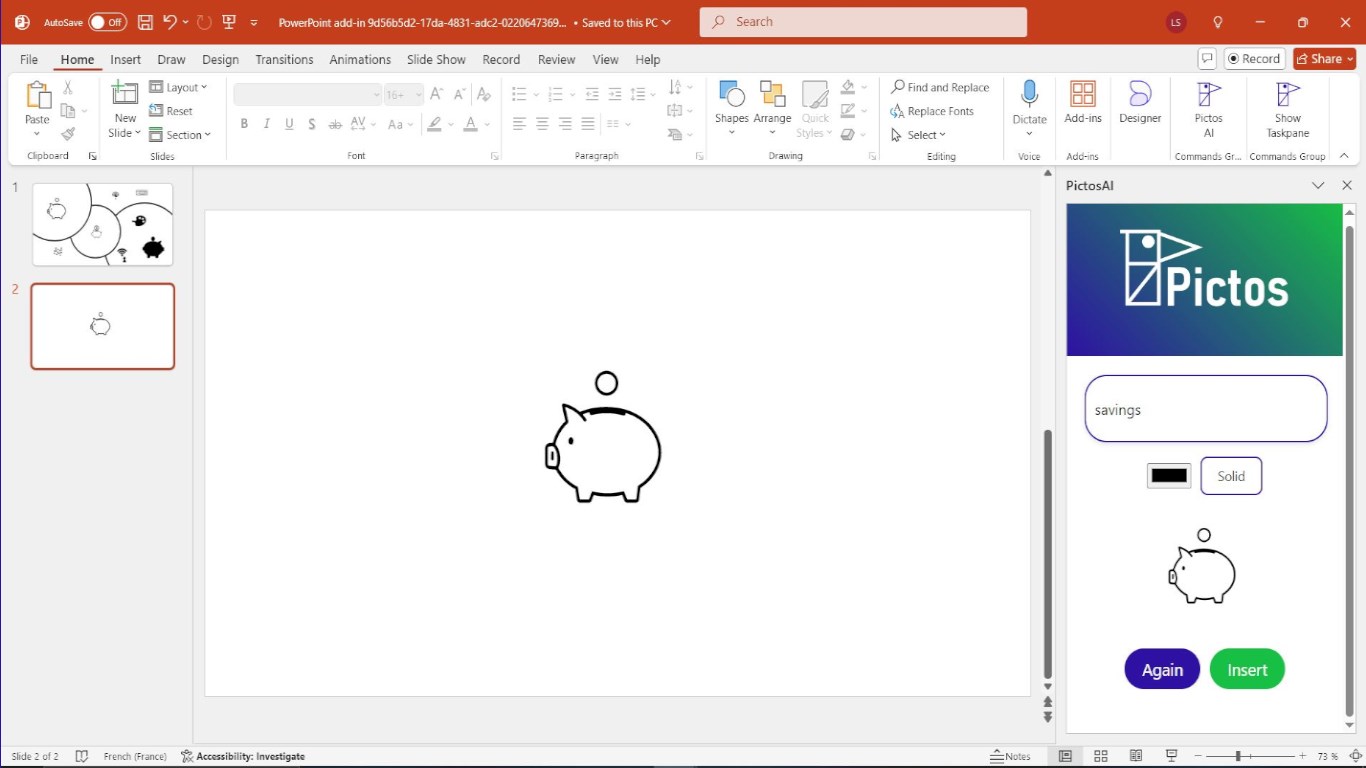Launch Pictos AI from the ribbon
Image resolution: width=1366 pixels, height=768 pixels.
click(1209, 95)
